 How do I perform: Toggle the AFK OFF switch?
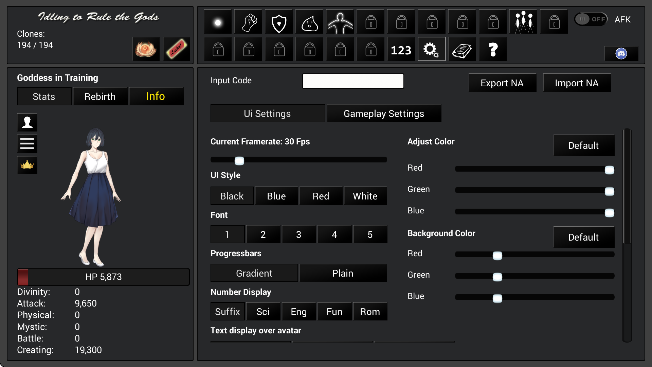(591, 19)
